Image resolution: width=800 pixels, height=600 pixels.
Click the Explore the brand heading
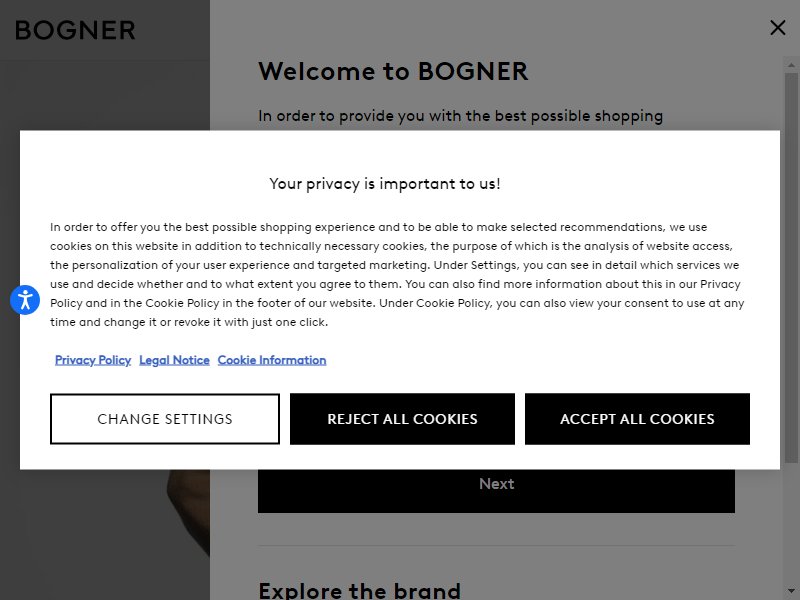359,590
